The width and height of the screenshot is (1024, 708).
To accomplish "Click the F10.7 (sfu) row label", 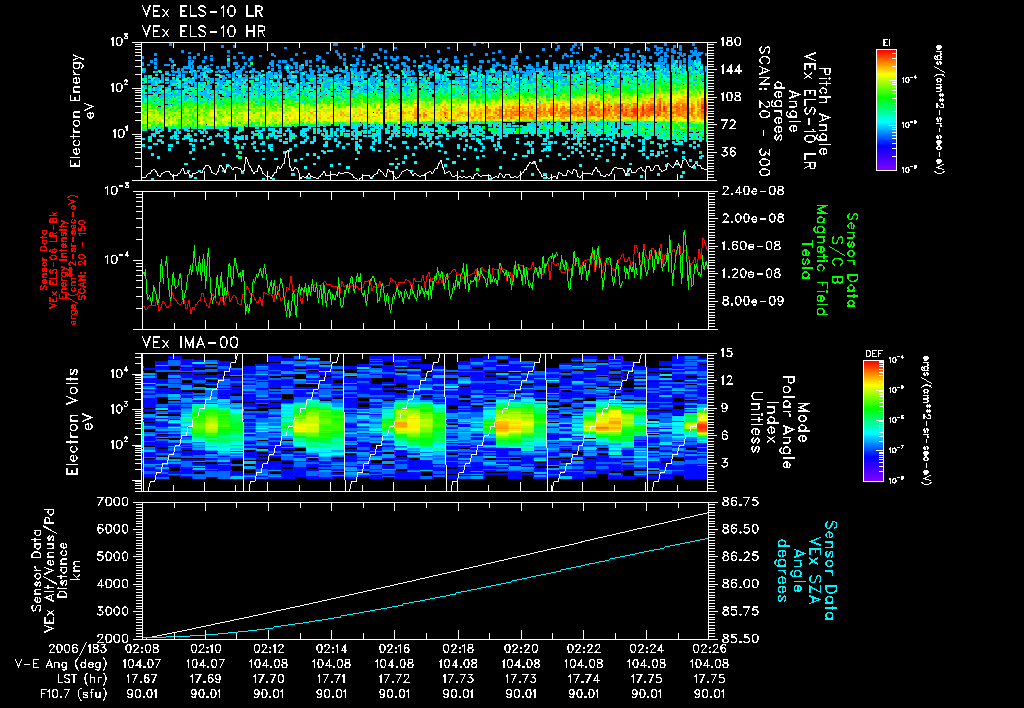I will click(72, 694).
